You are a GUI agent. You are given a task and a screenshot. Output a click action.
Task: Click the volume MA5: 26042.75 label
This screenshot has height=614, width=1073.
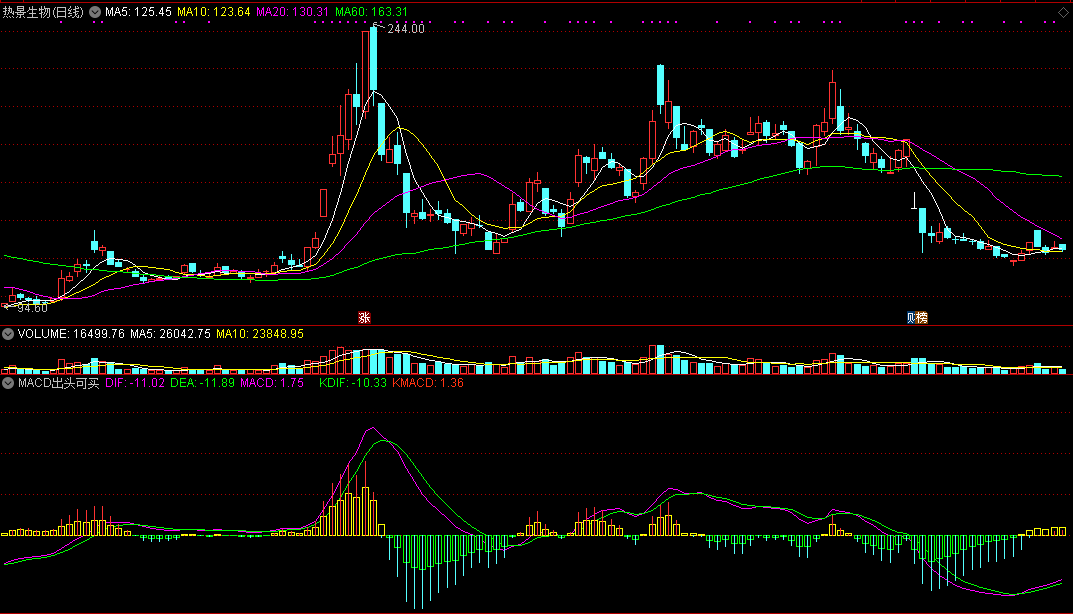[x=170, y=334]
